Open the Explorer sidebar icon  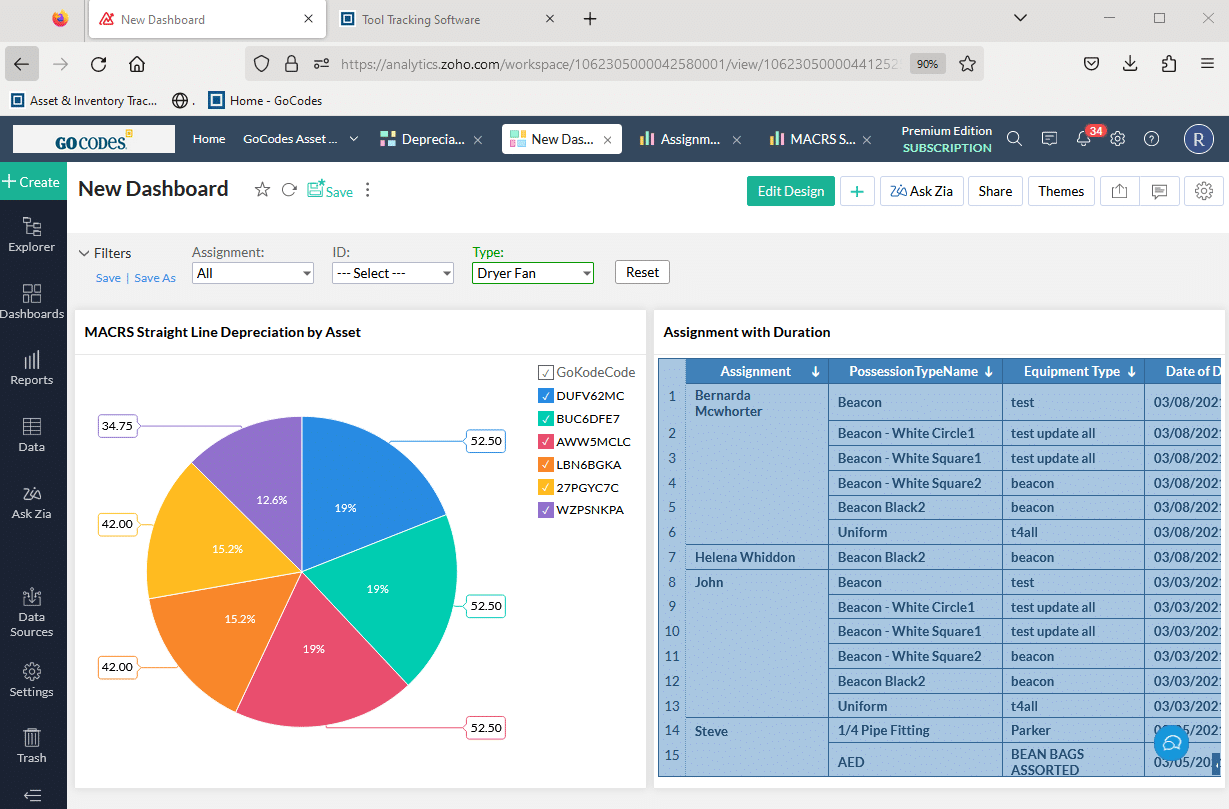(x=32, y=234)
